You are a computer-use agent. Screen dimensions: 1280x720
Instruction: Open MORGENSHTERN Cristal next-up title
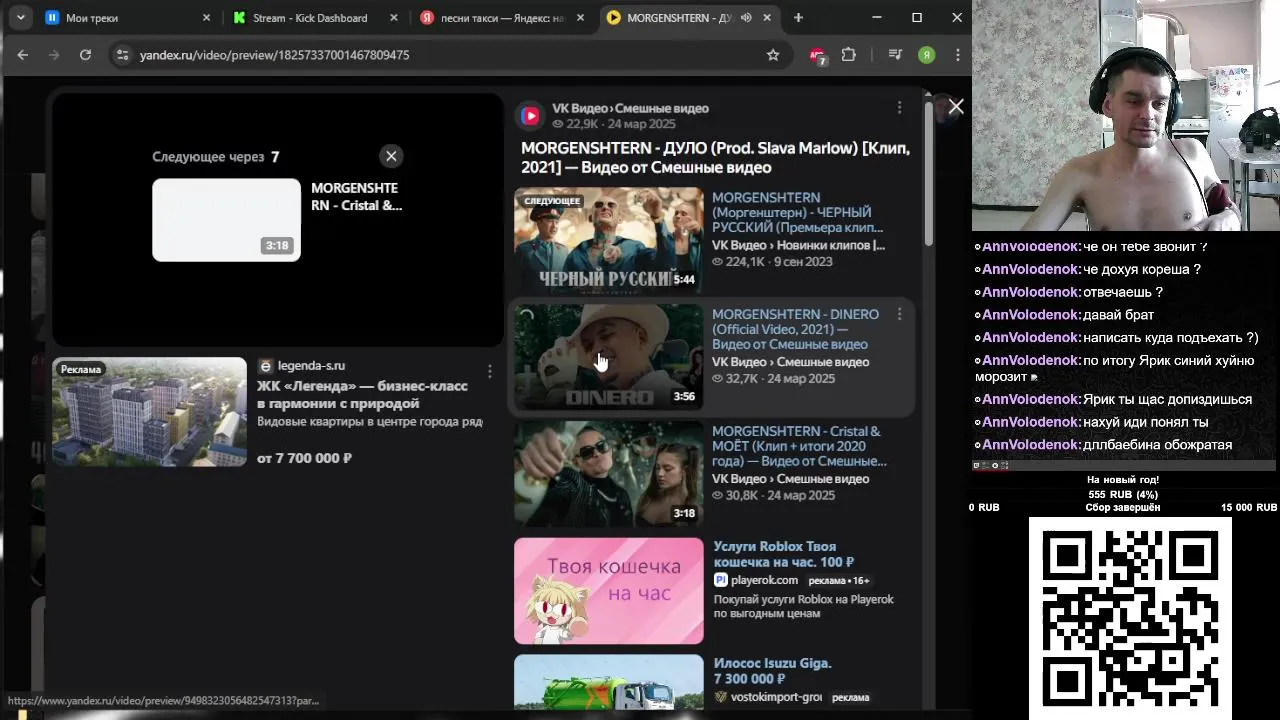[x=356, y=196]
